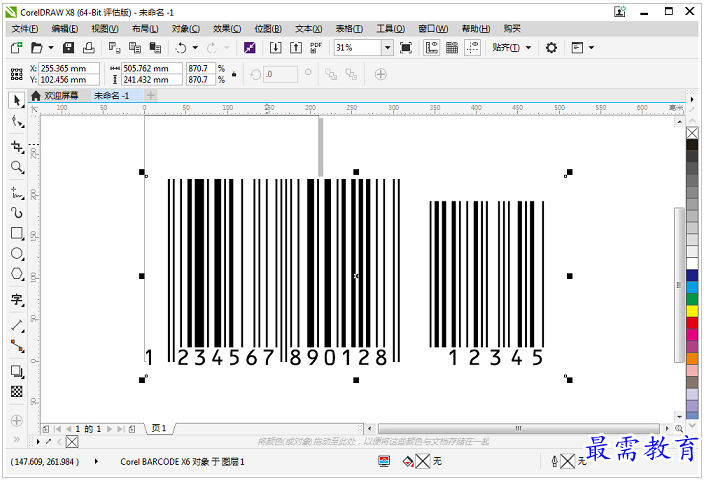Screen dimensions: 707x480
Task: Select the Text tool (字)
Action: coord(17,299)
